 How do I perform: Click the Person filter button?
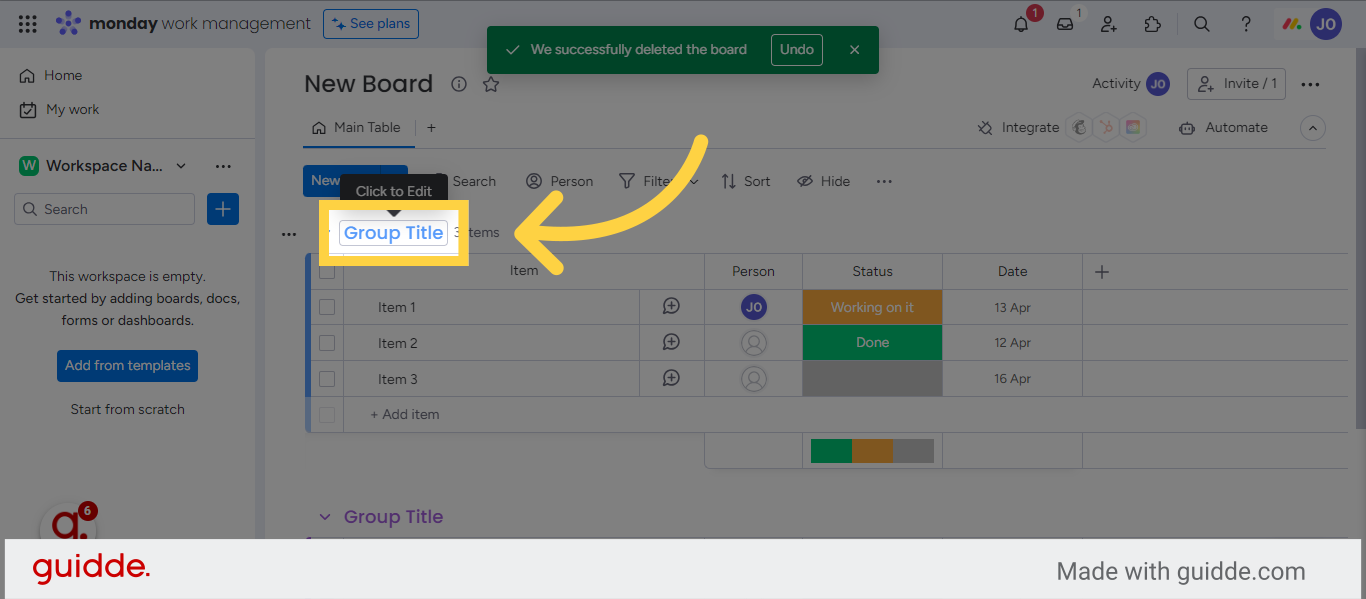560,181
